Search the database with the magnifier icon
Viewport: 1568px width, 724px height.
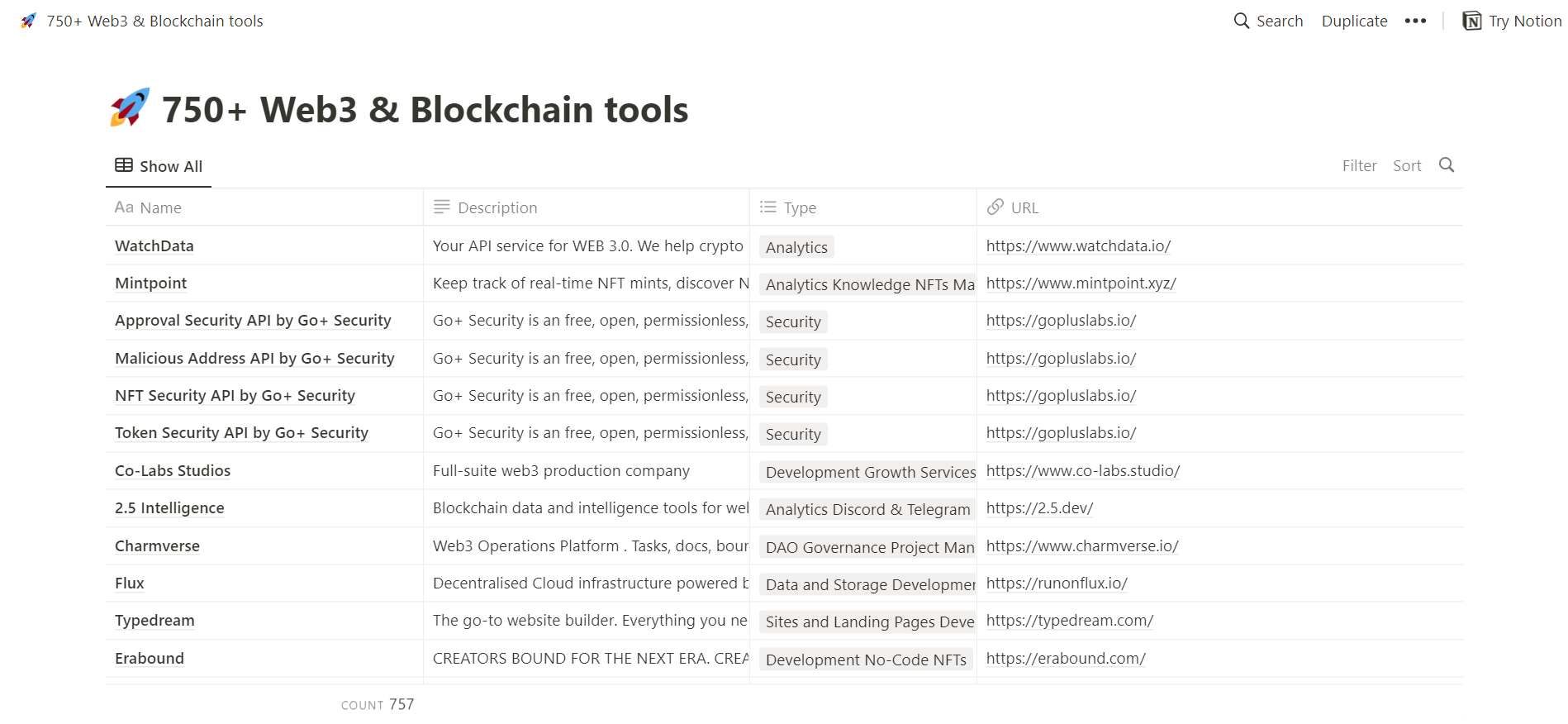tap(1446, 165)
